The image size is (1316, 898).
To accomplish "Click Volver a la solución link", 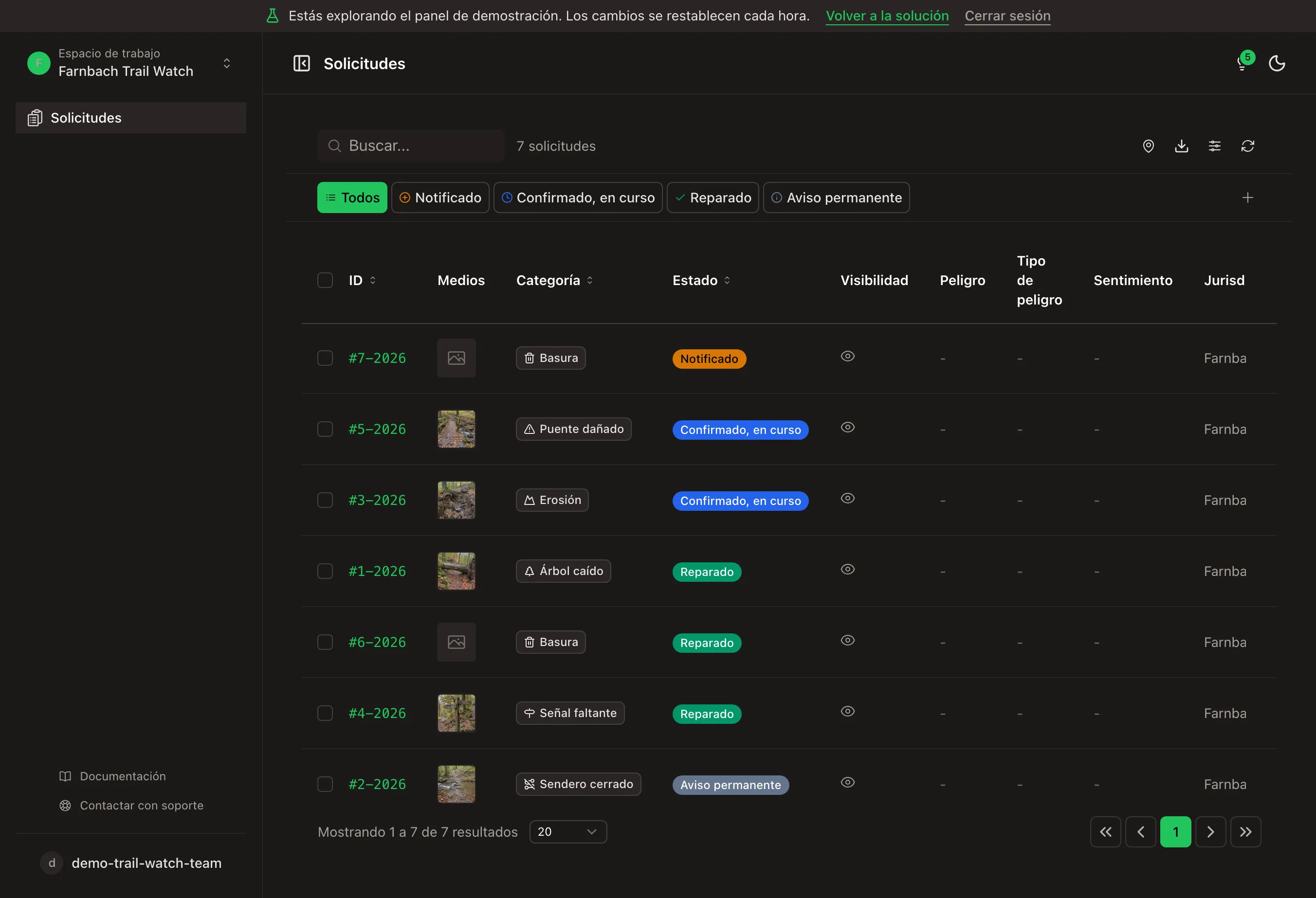I will click(887, 16).
